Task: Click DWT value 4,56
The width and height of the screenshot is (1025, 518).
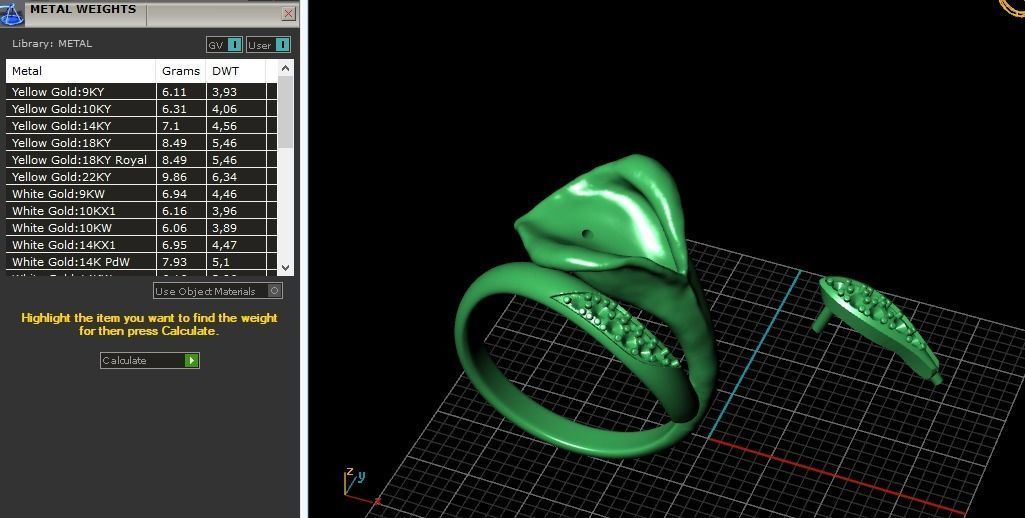Action: 224,126
